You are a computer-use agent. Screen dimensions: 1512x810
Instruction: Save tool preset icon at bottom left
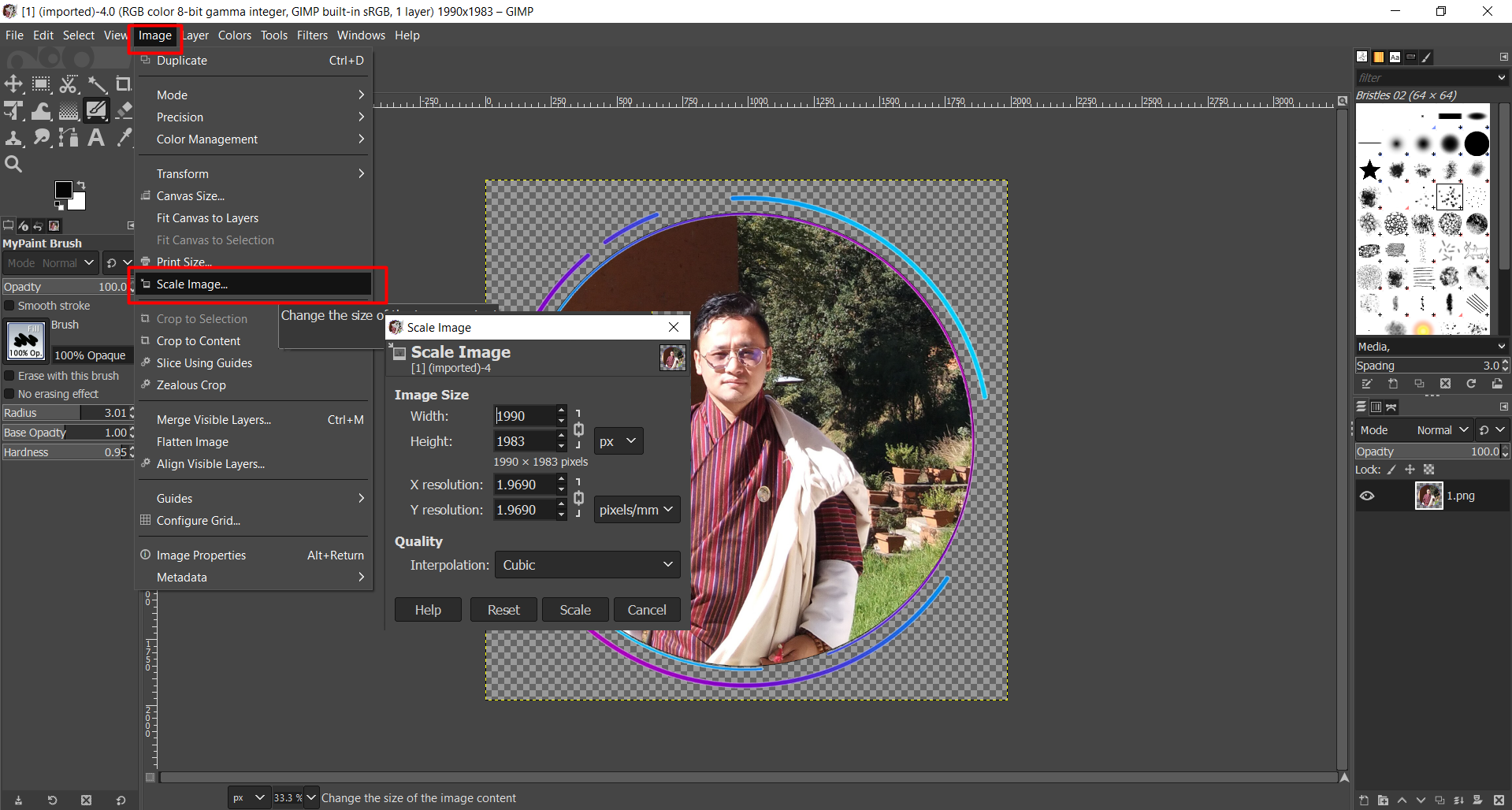[18, 800]
